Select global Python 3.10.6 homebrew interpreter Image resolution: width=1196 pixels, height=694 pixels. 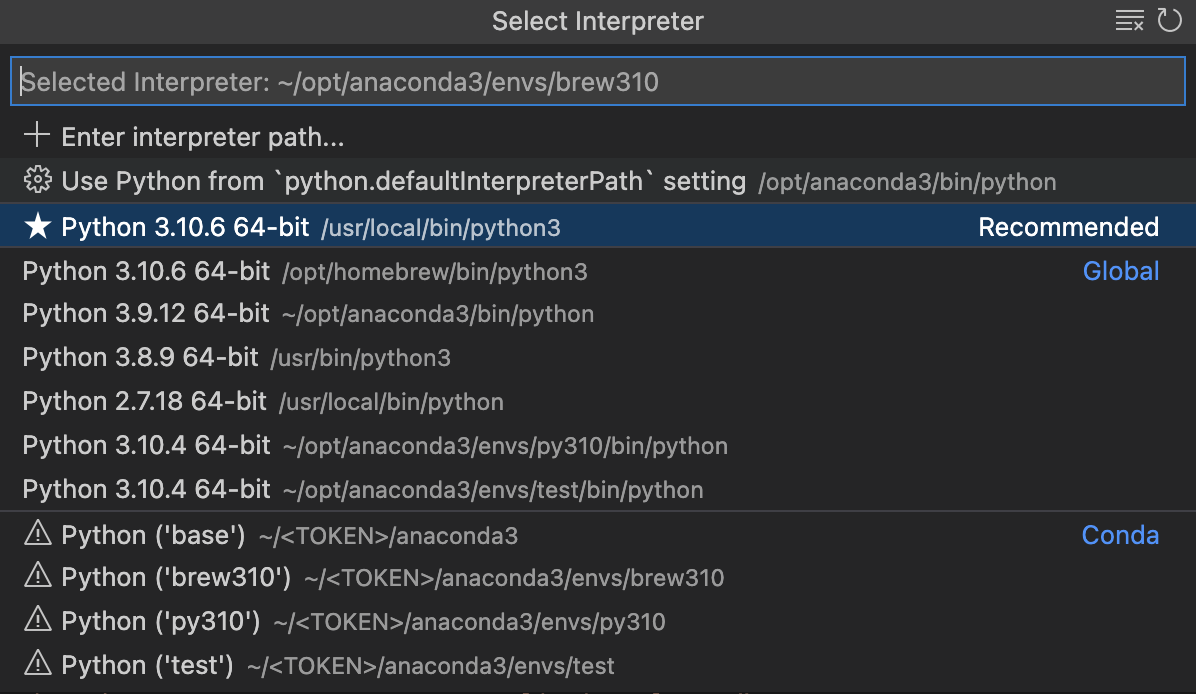tap(300, 271)
